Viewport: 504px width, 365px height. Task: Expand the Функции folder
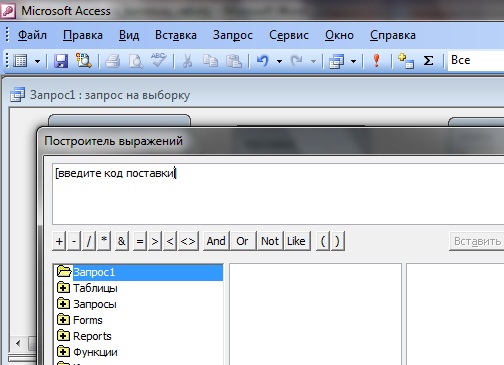(x=63, y=352)
